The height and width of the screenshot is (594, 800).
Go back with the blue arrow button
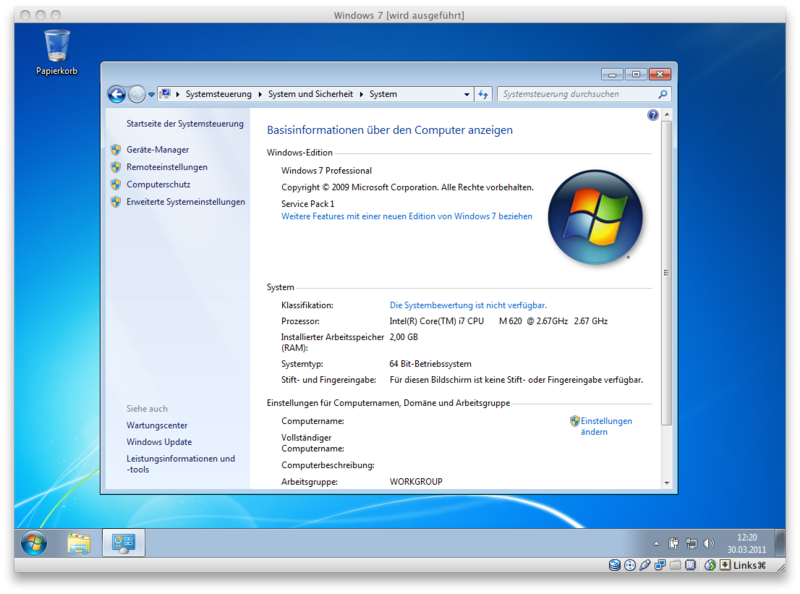[x=117, y=94]
